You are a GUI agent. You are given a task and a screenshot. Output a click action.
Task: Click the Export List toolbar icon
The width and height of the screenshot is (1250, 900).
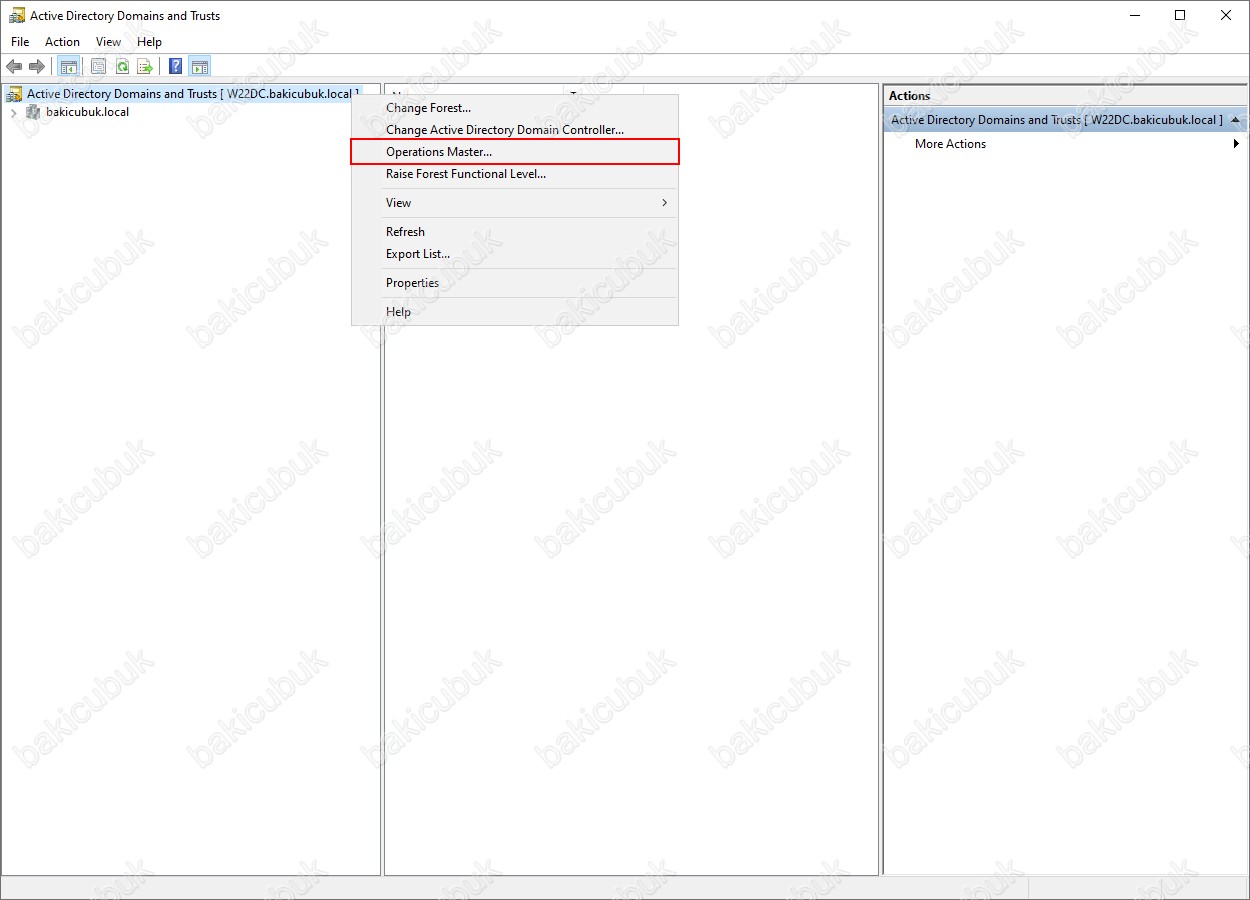(145, 67)
